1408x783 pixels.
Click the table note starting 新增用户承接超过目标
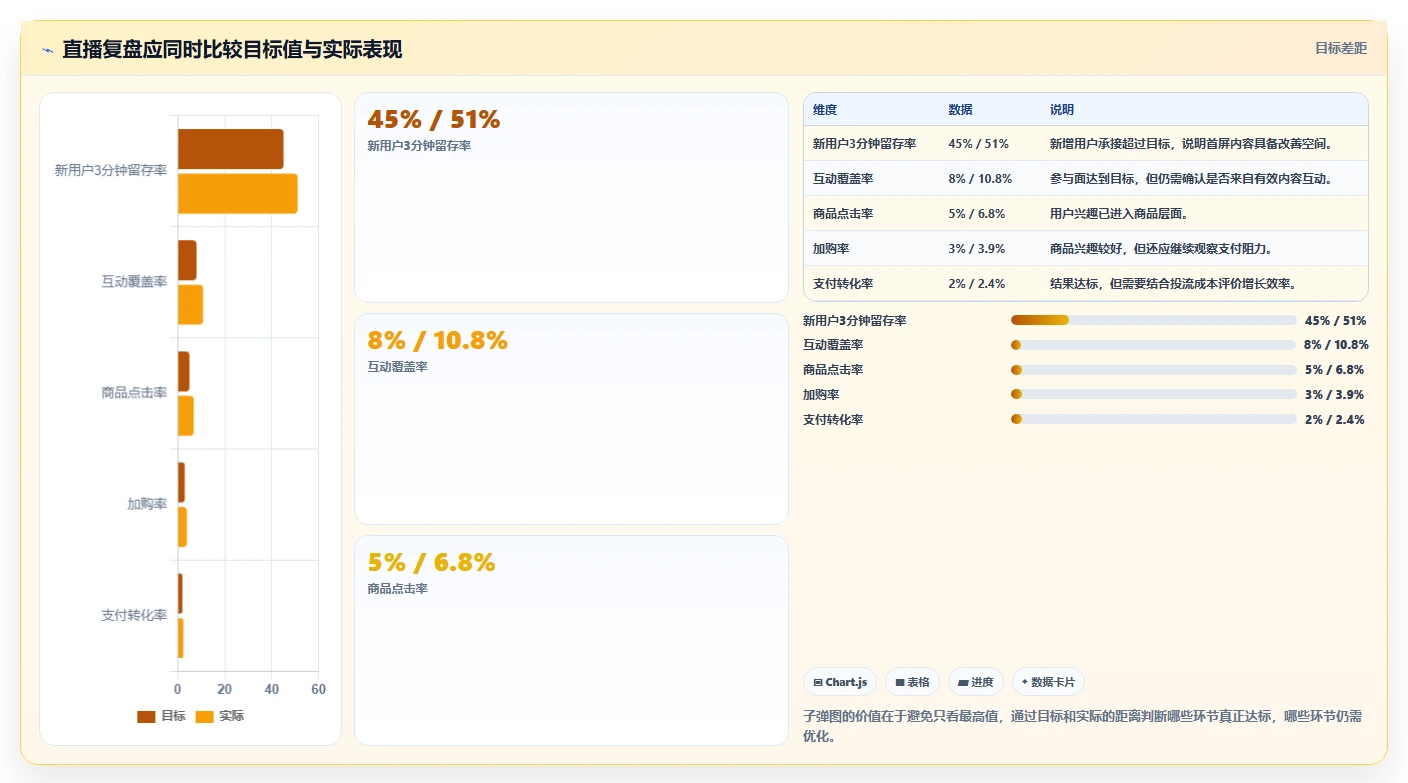[x=1191, y=144]
